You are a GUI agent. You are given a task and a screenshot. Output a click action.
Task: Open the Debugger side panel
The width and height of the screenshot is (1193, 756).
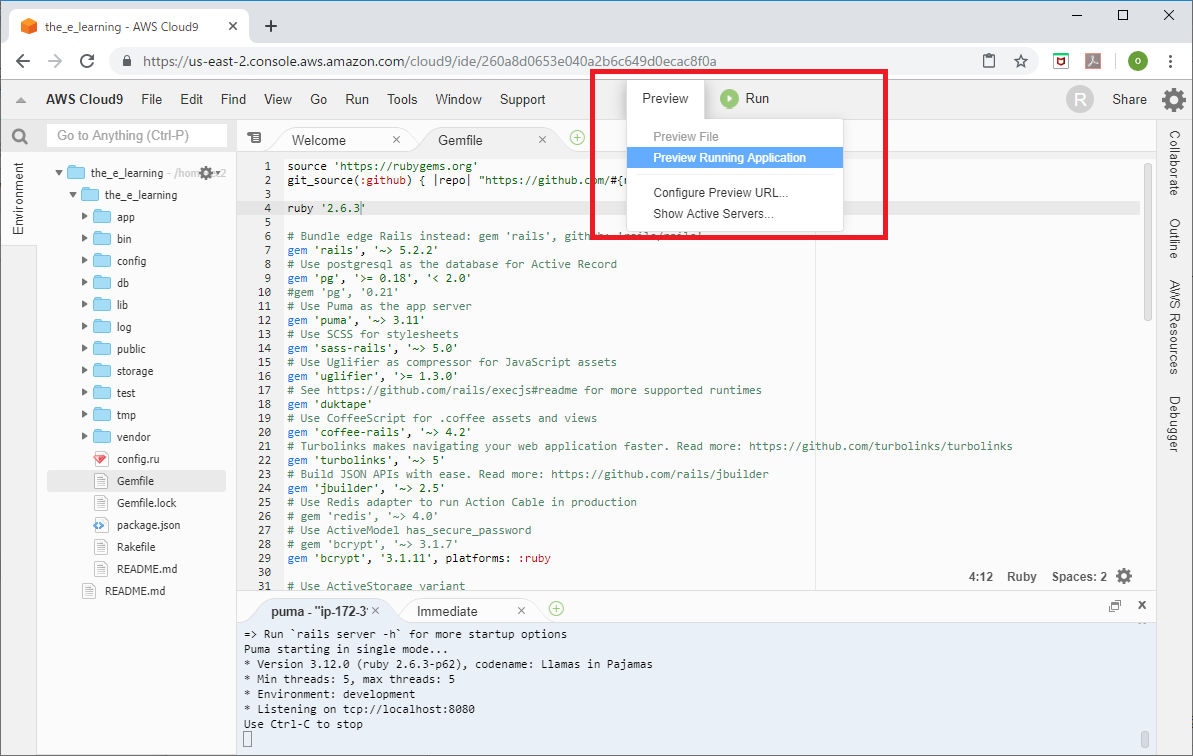pos(1175,424)
